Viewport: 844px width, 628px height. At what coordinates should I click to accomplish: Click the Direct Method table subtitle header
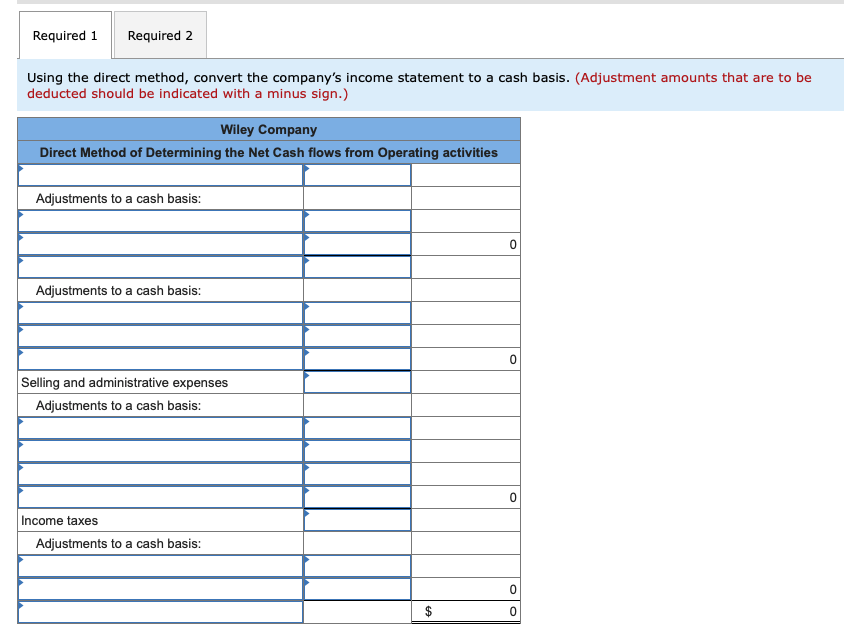click(x=268, y=152)
